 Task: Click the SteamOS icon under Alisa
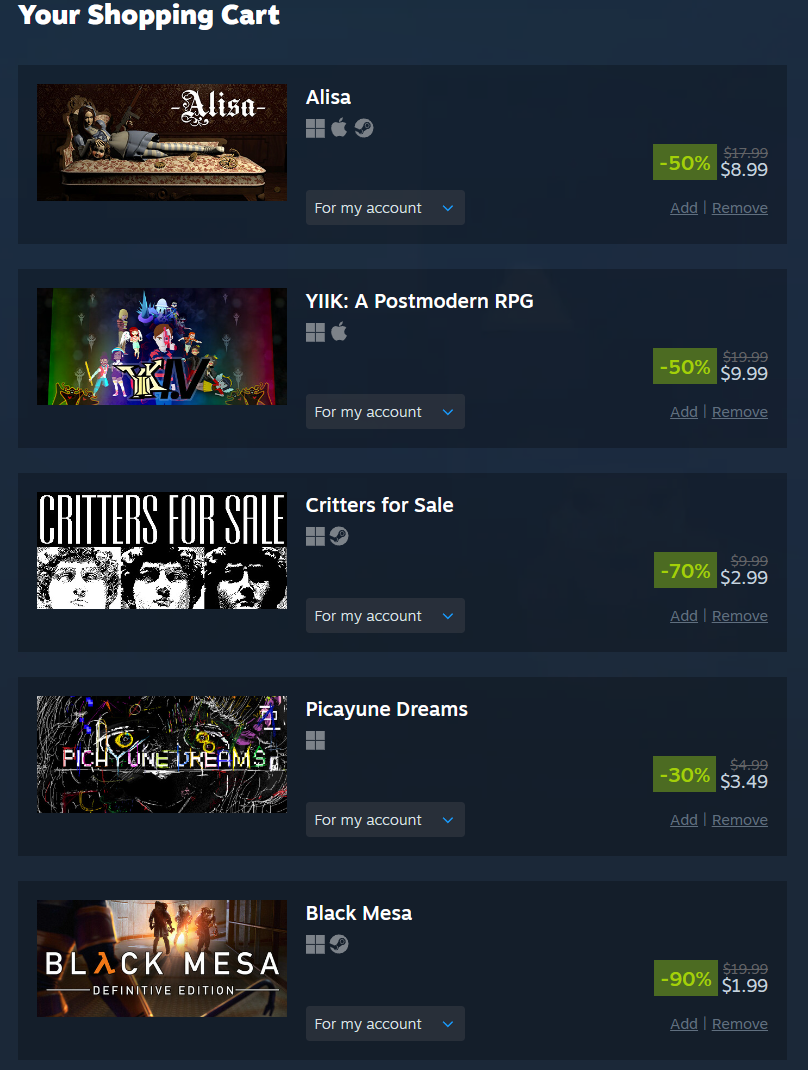pos(364,128)
